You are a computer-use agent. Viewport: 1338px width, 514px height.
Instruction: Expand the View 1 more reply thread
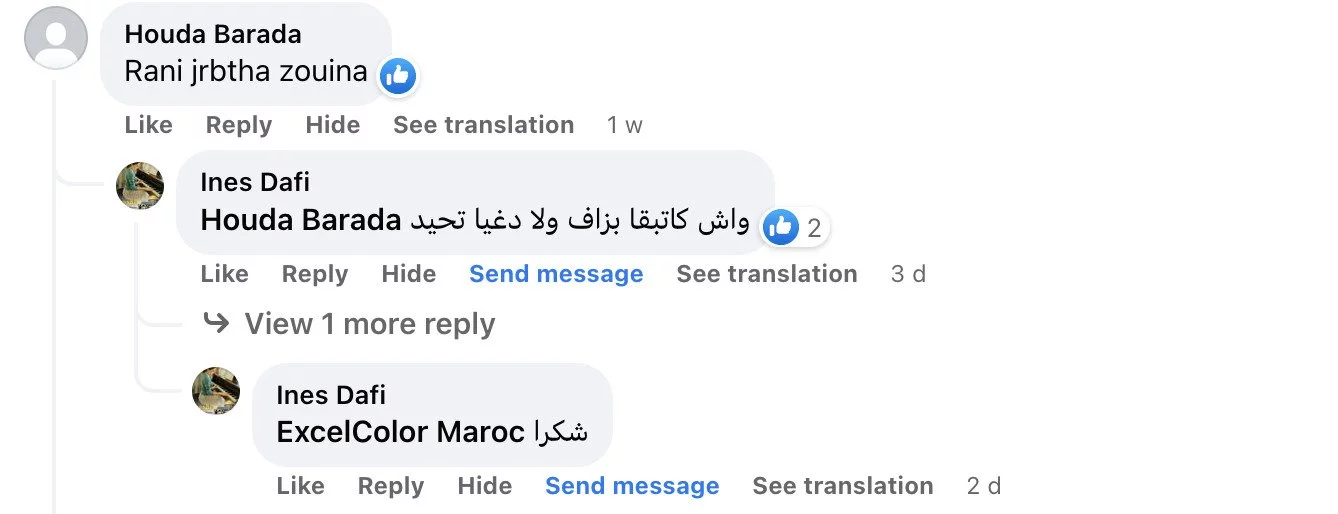pos(368,324)
